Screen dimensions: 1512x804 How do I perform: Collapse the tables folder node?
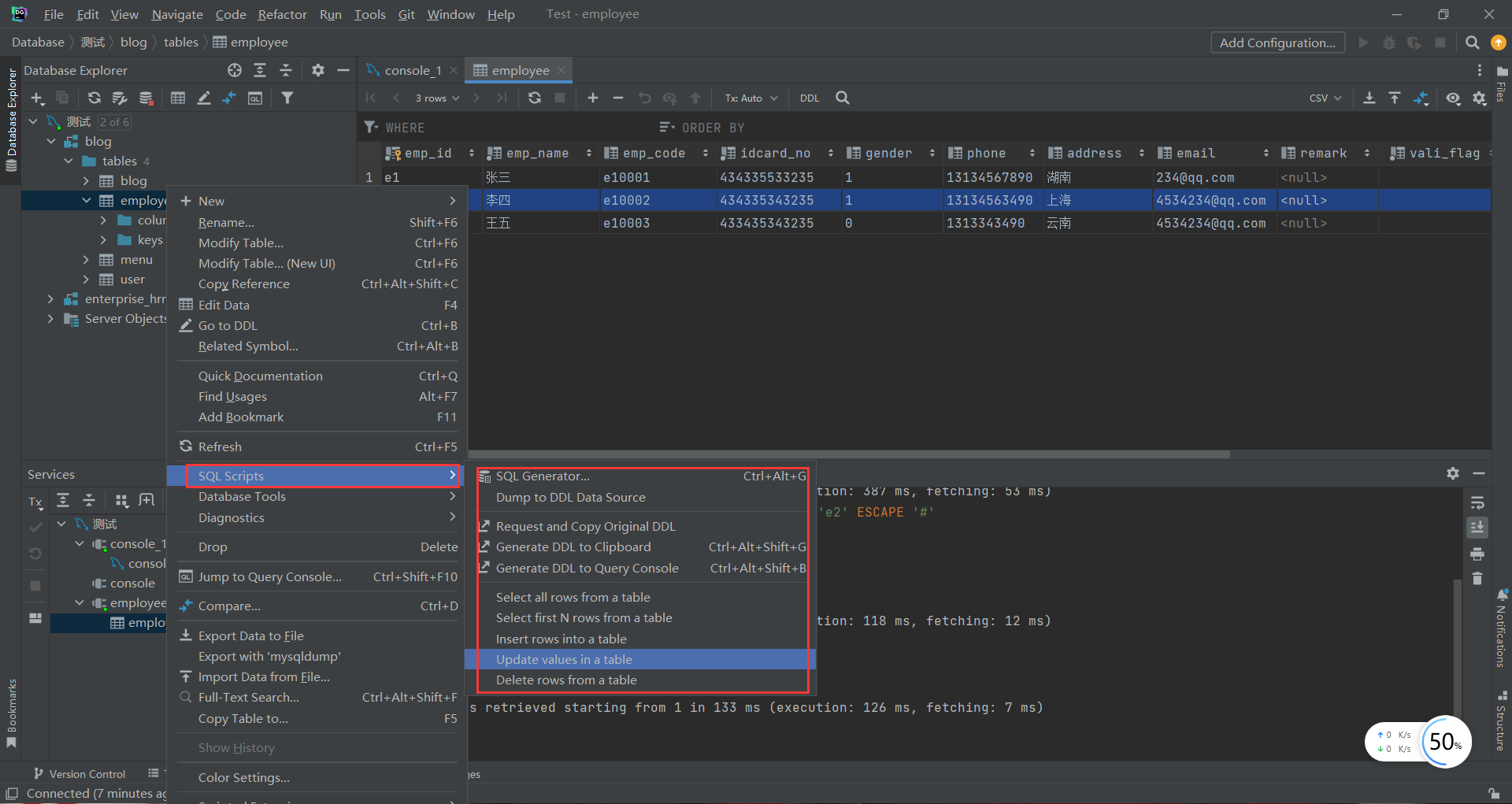tap(69, 161)
